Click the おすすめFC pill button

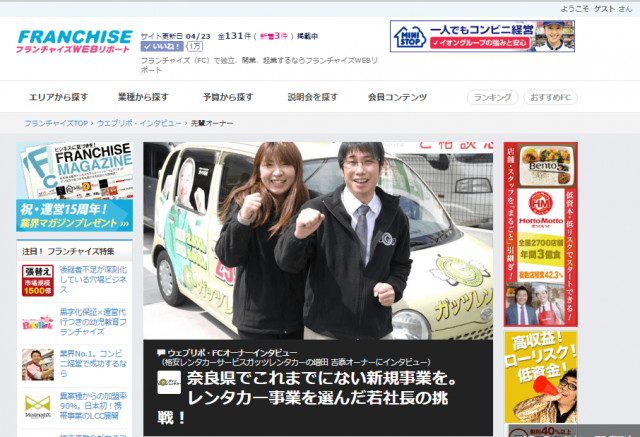point(549,98)
